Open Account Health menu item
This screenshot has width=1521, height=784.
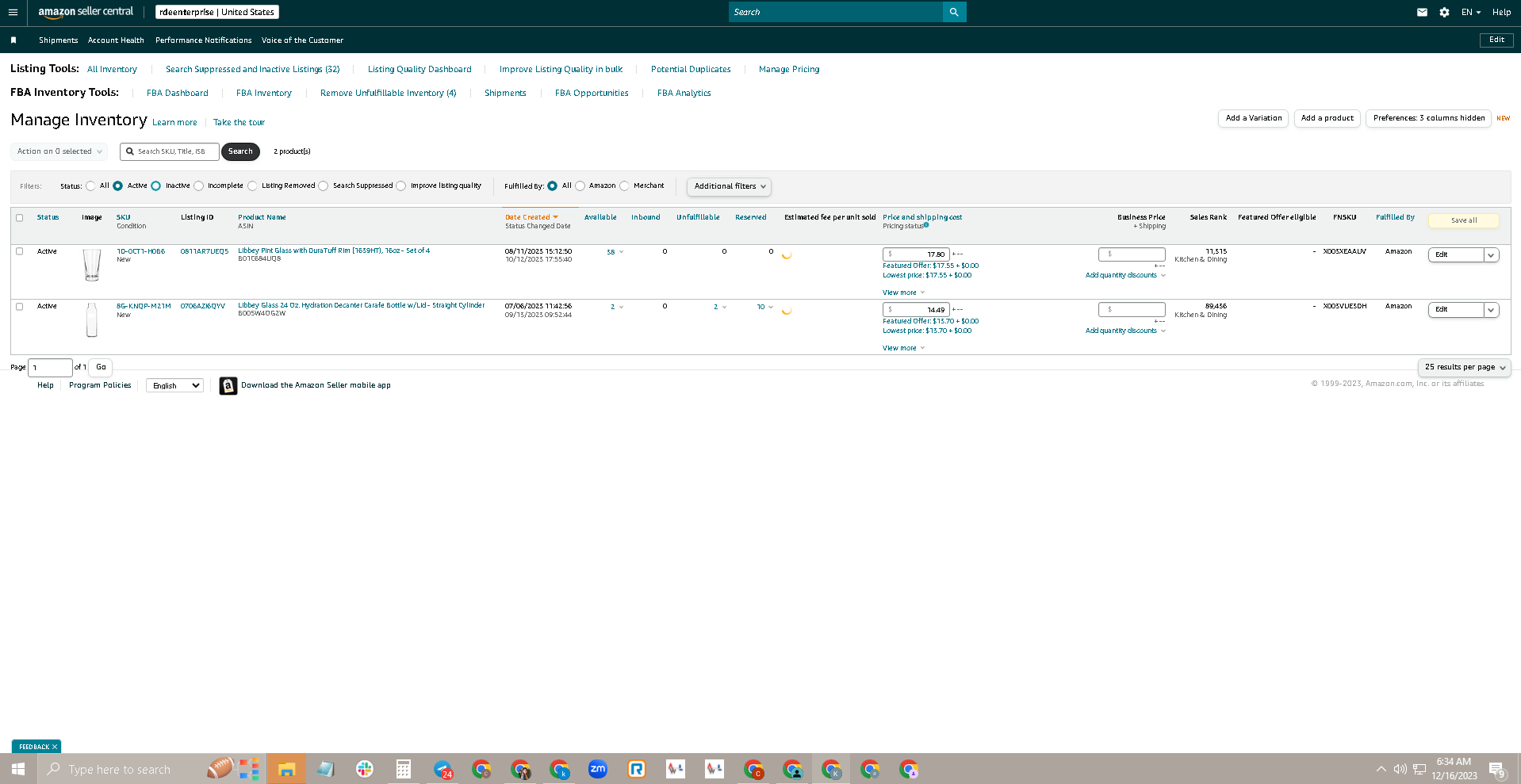point(116,40)
